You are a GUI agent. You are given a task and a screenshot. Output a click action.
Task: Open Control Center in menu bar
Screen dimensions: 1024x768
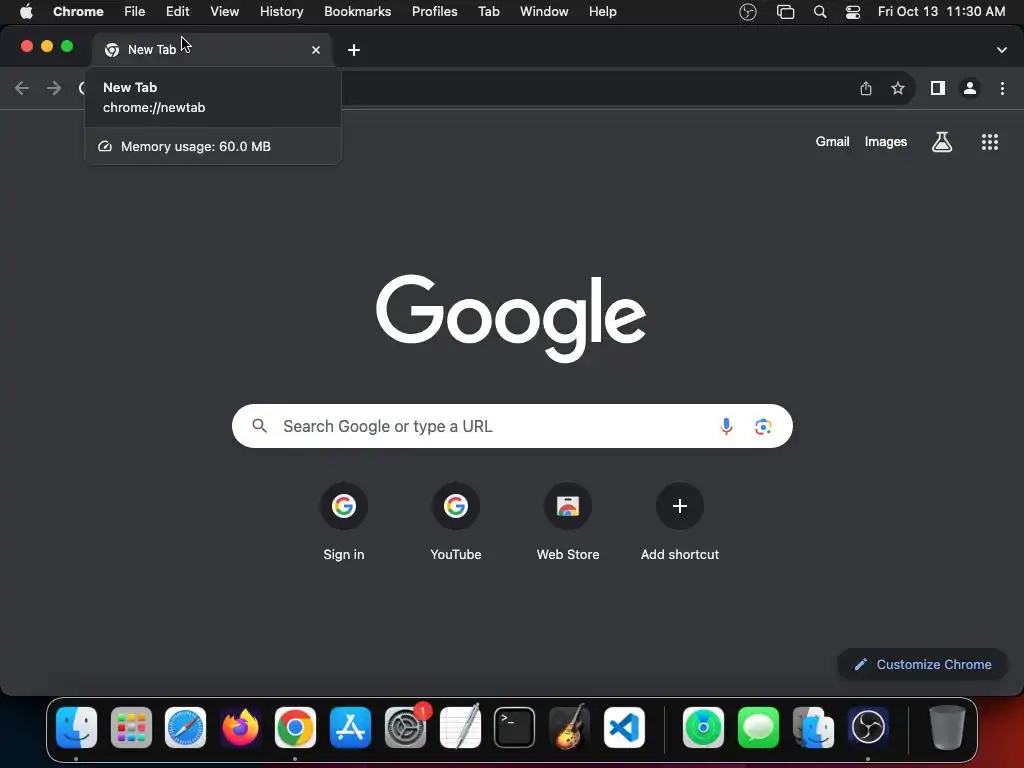852,12
